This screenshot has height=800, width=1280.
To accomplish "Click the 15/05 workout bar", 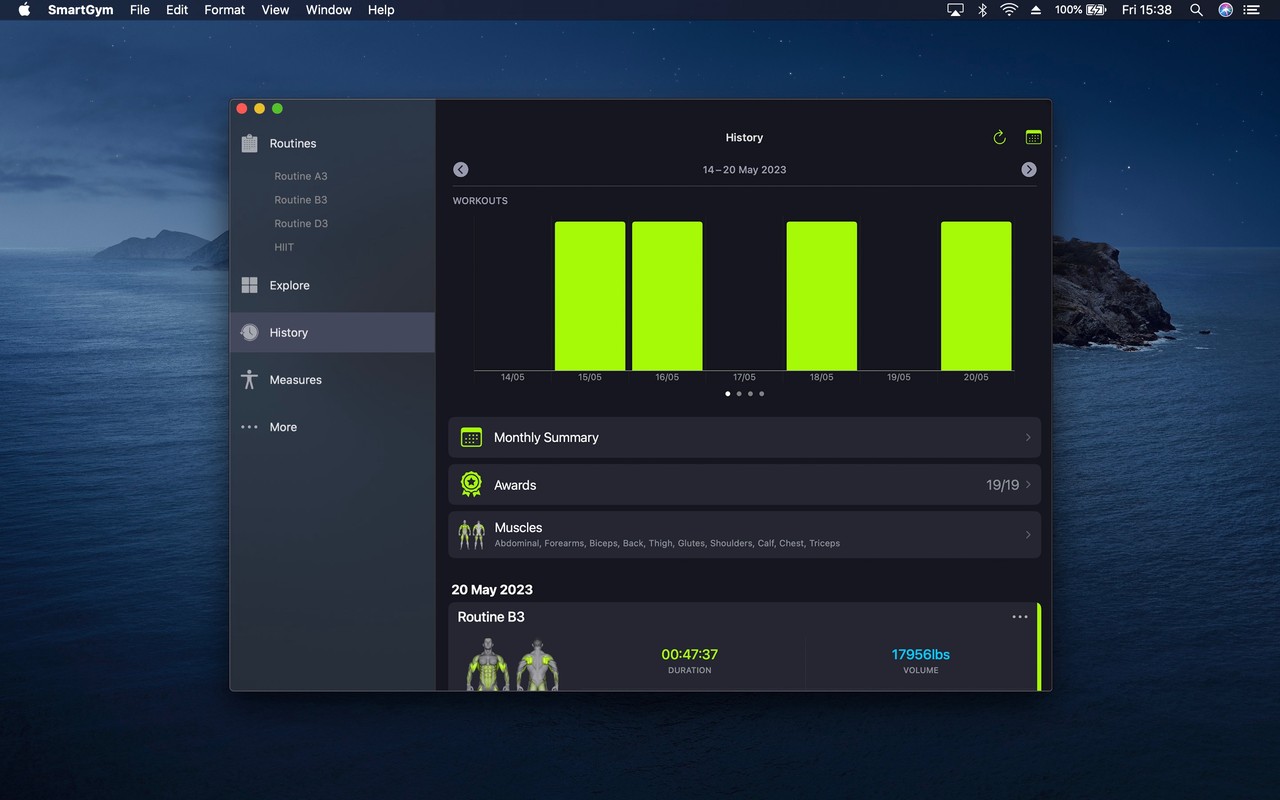I will coord(590,296).
